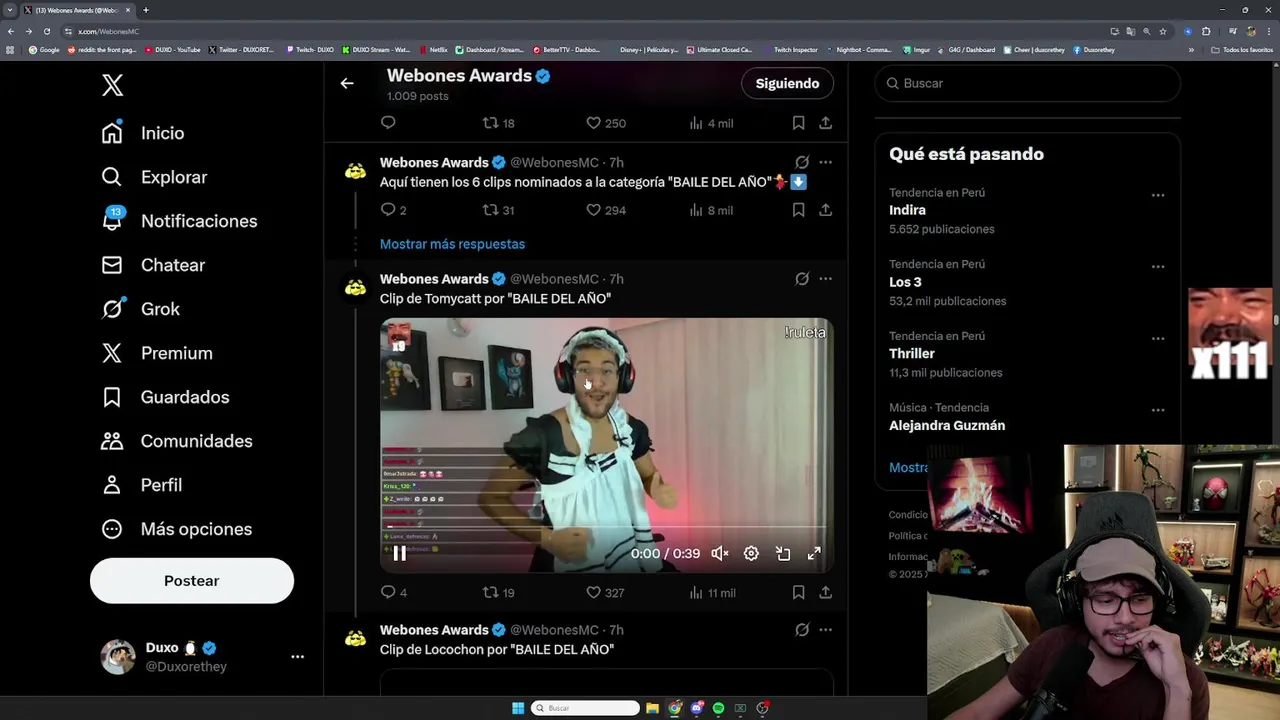Open Spotify from the taskbar
Screen dimensions: 1280x720
[718, 708]
